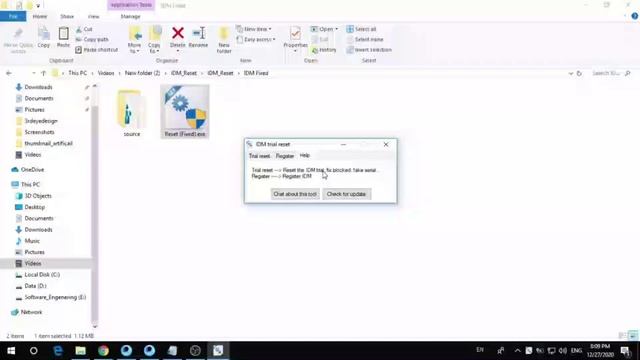Expand the Easy access dropdown

click(x=256, y=40)
